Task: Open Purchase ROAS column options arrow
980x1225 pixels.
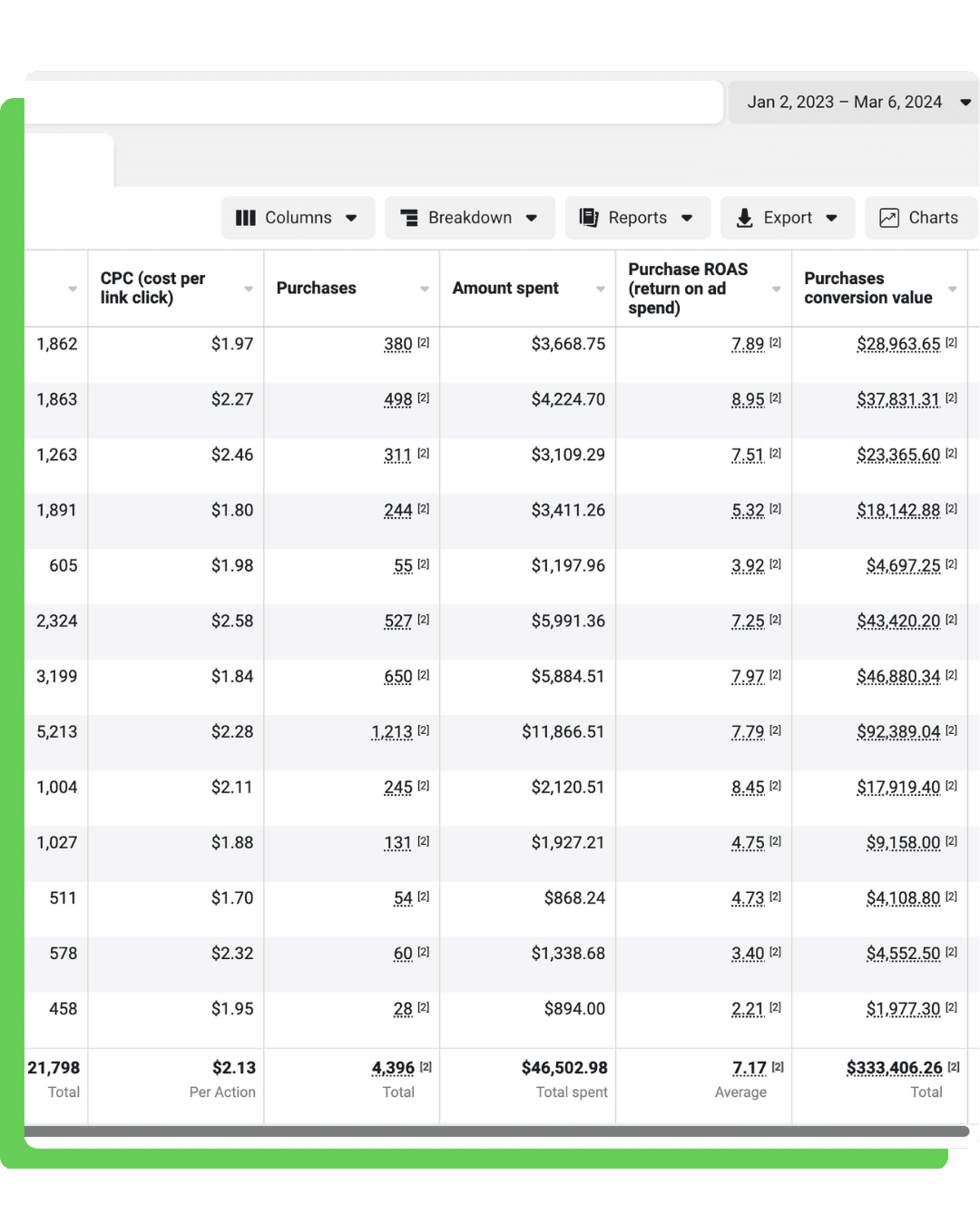Action: point(777,289)
